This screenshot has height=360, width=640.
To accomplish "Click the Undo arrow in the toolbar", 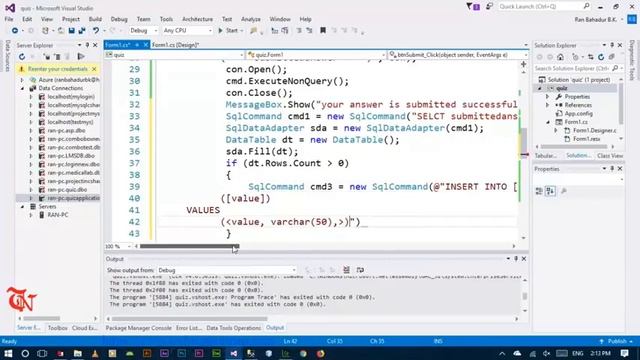I will click(96, 31).
